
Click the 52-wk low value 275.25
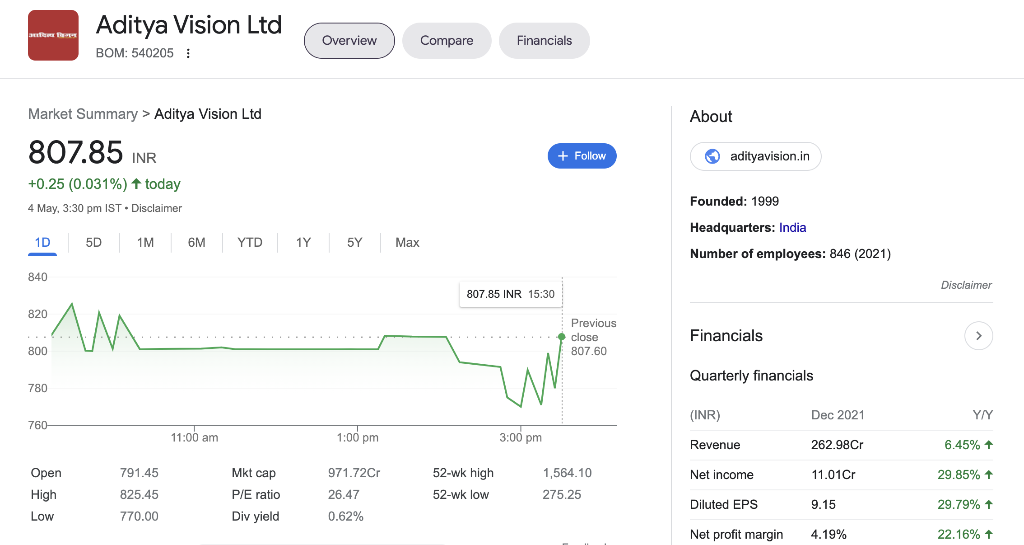(x=562, y=495)
